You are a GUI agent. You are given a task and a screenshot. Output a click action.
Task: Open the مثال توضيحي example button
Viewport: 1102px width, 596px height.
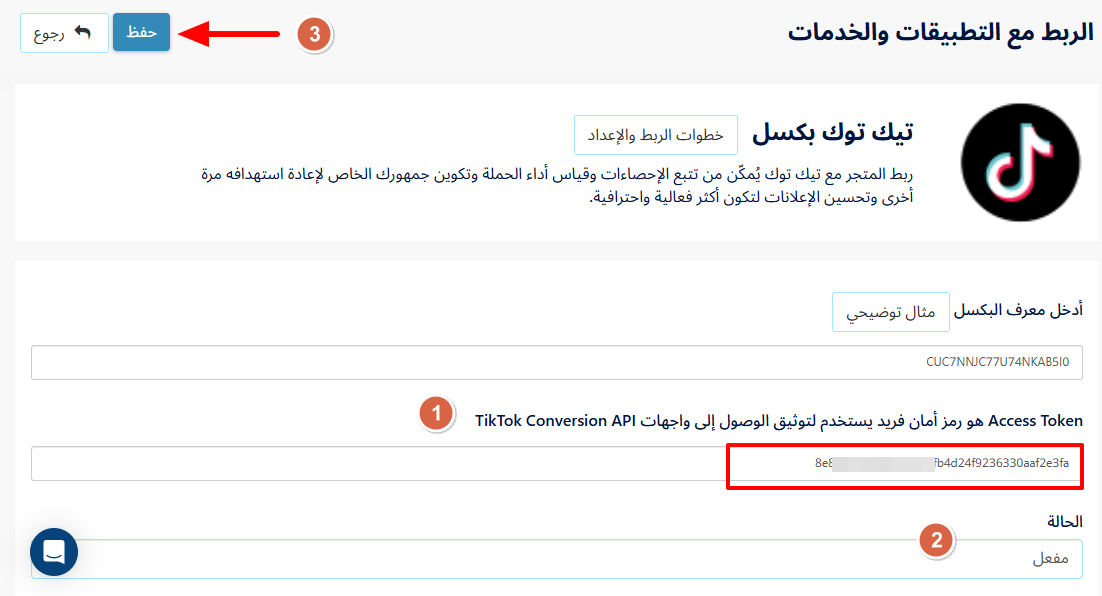point(890,312)
